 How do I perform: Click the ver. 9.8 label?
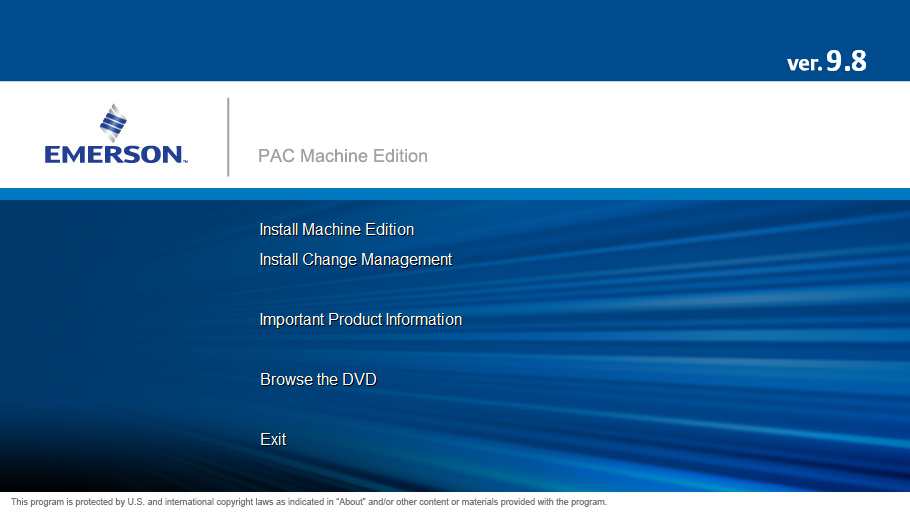(826, 61)
